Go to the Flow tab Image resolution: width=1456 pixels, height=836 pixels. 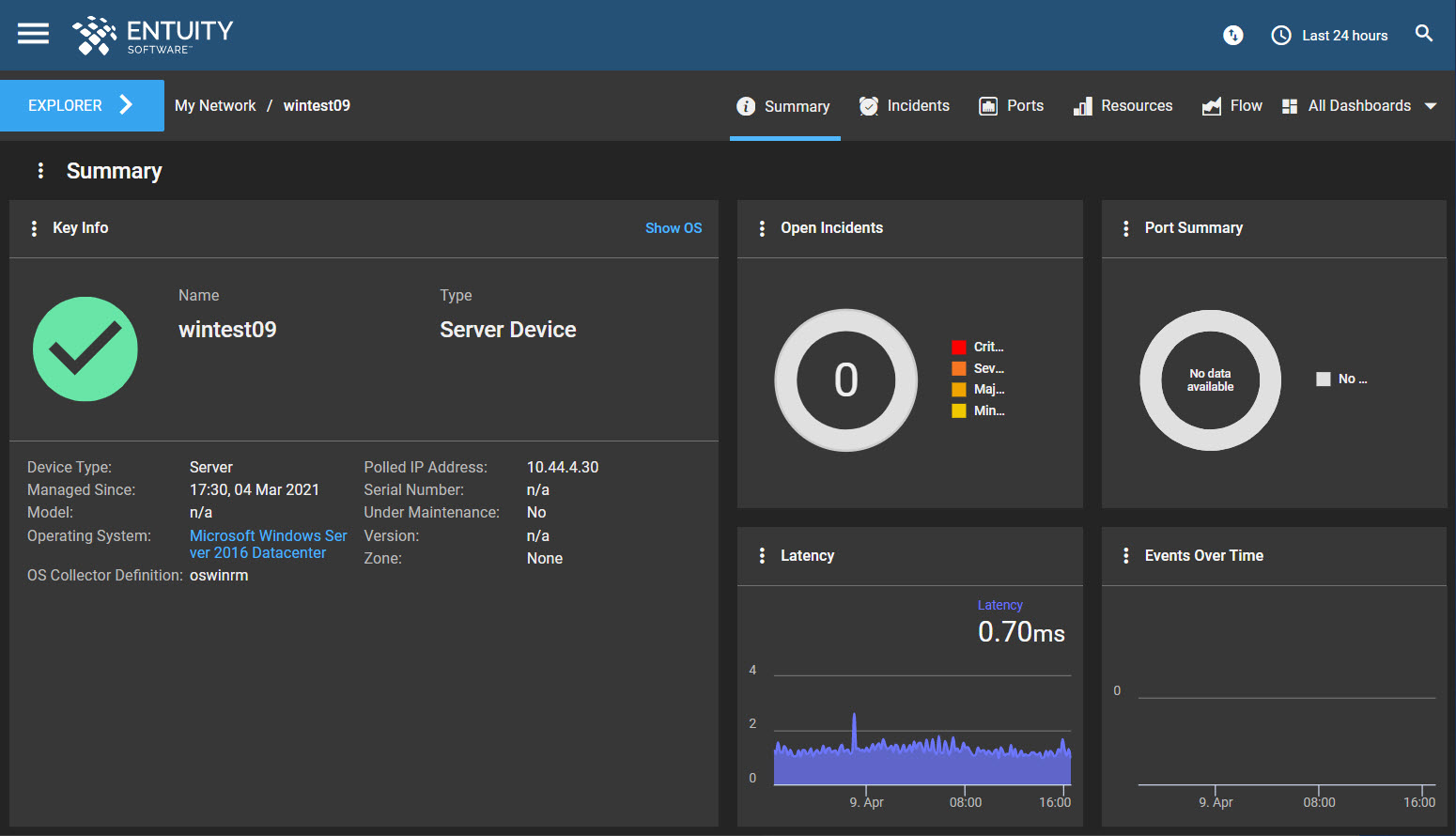coord(1232,106)
